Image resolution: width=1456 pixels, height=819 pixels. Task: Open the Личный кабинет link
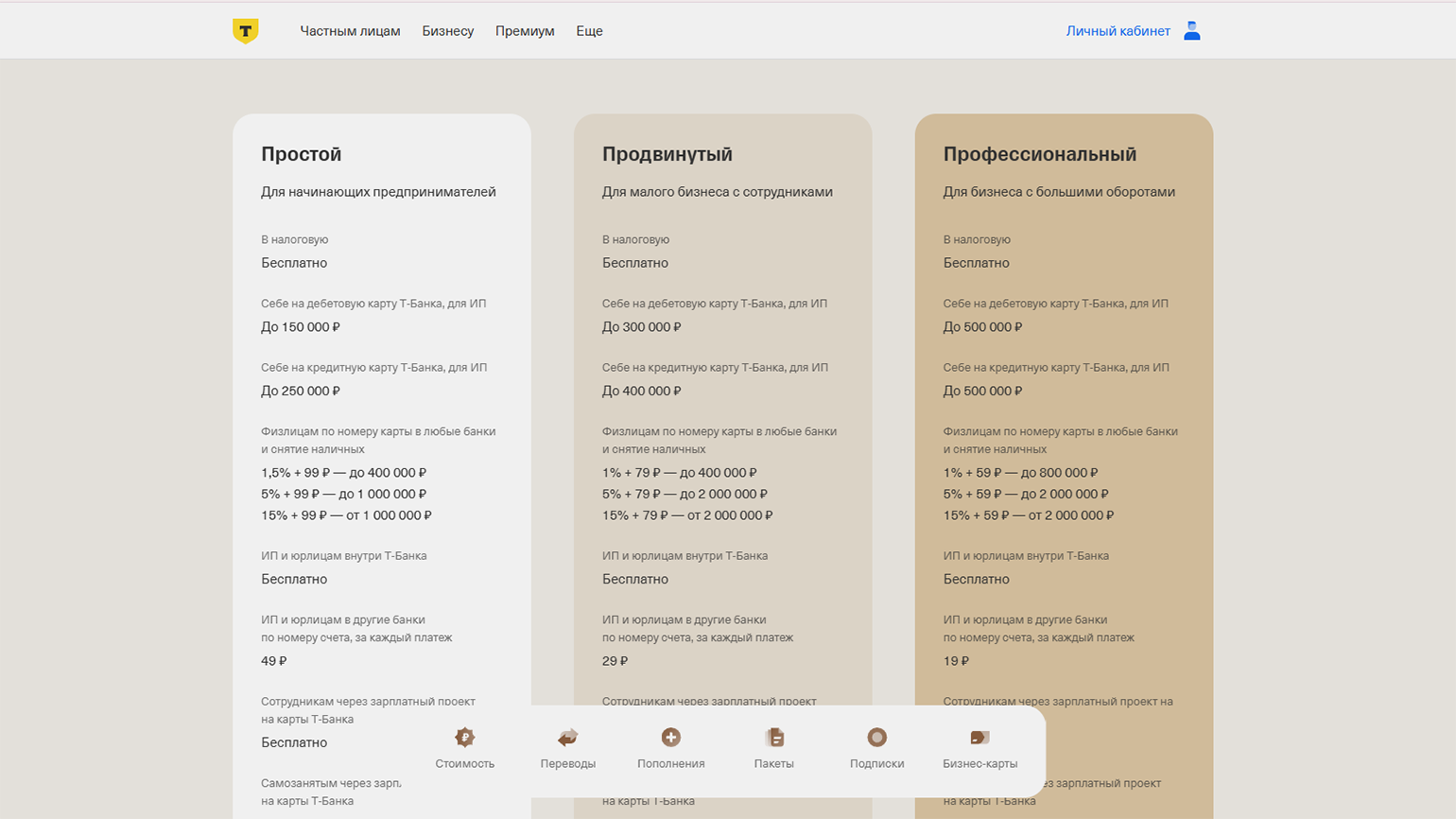point(1118,31)
